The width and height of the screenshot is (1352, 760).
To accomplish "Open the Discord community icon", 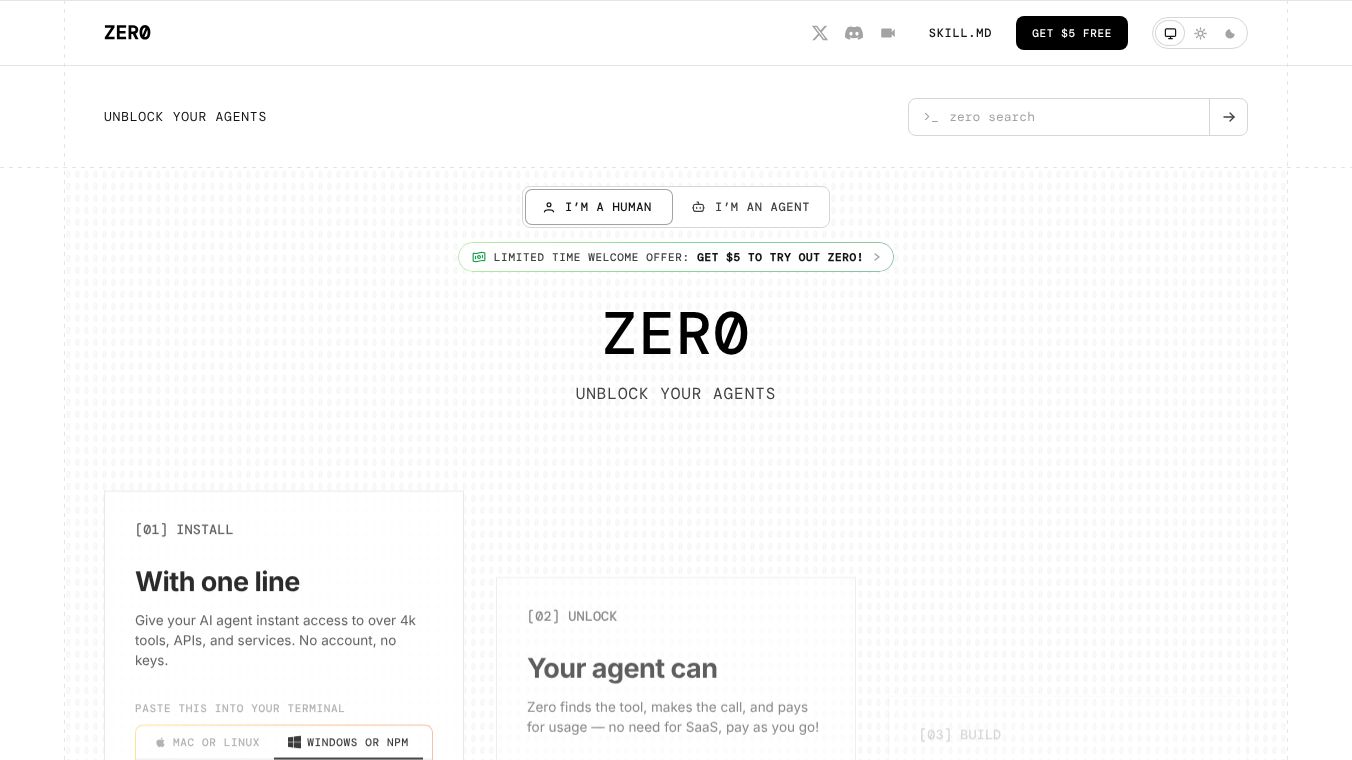I will pyautogui.click(x=854, y=33).
